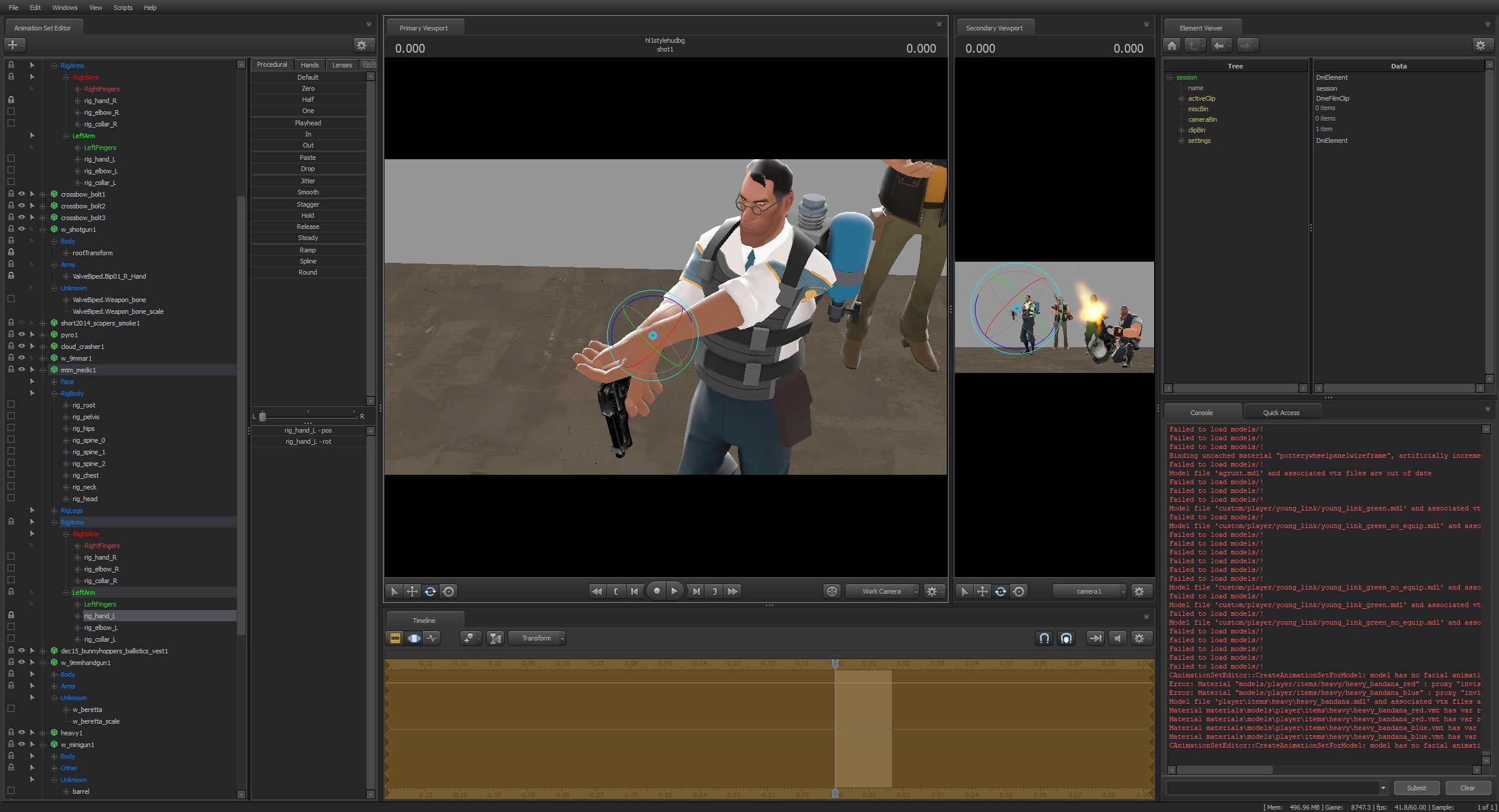Image resolution: width=1499 pixels, height=812 pixels.
Task: Toggle visibility eye for crossbow_bolt2
Action: click(x=22, y=205)
